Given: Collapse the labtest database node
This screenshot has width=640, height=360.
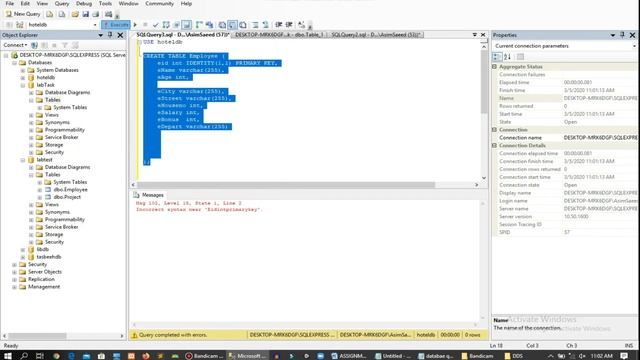Looking at the screenshot, I should point(23,160).
